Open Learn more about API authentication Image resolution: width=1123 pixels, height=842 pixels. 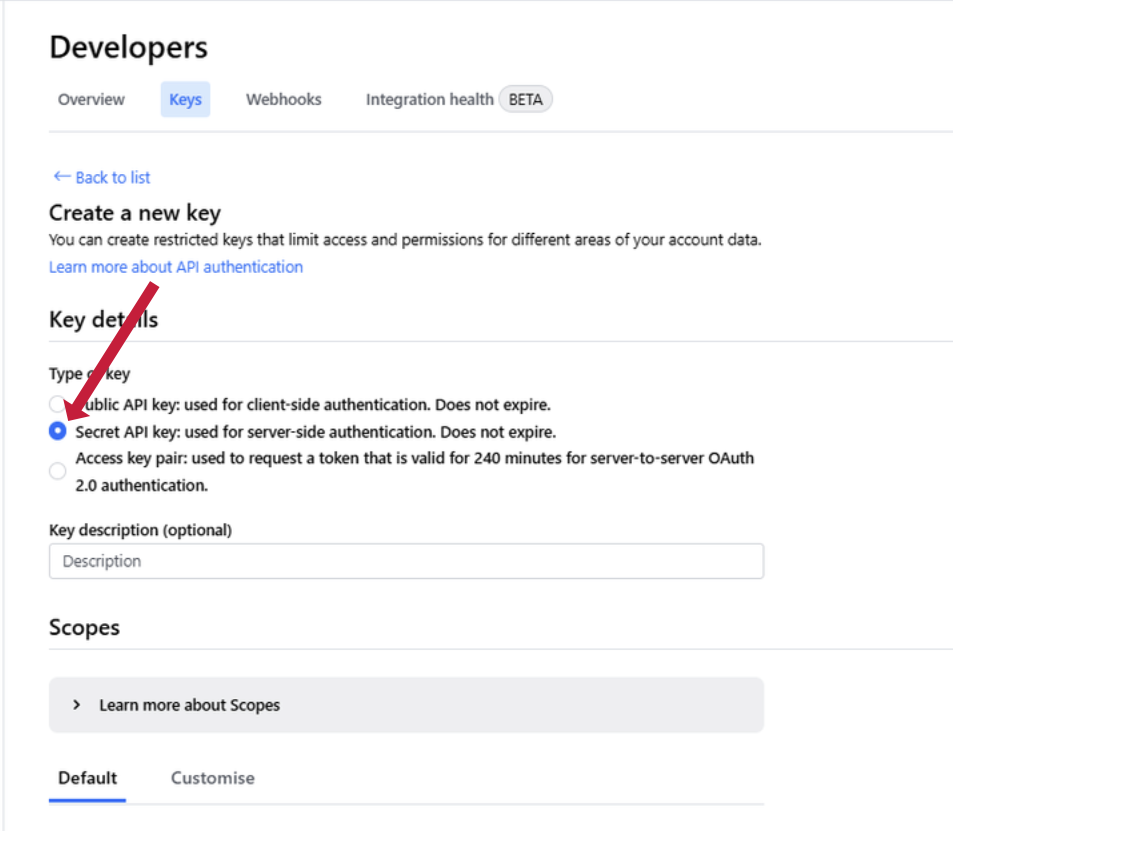(175, 267)
